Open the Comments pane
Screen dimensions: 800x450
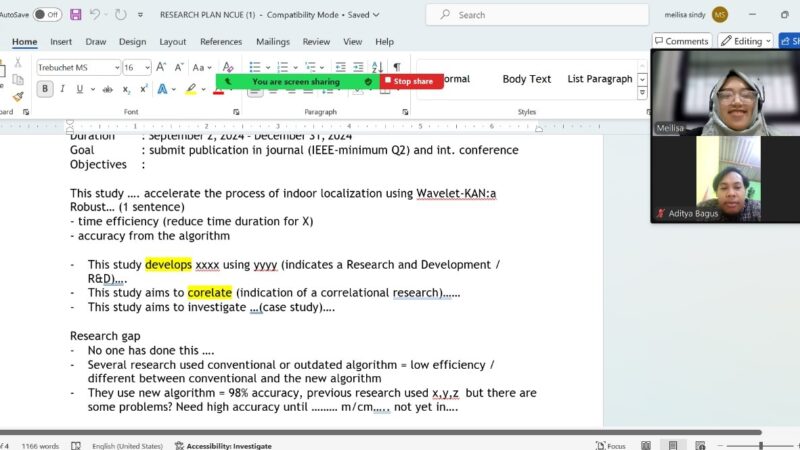point(681,41)
